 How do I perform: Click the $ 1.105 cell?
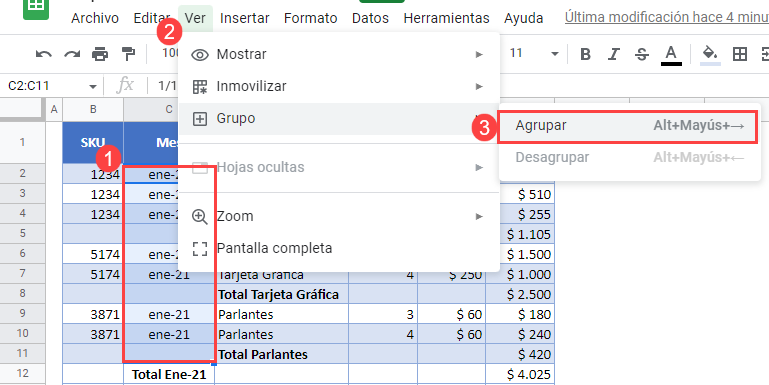click(x=520, y=234)
